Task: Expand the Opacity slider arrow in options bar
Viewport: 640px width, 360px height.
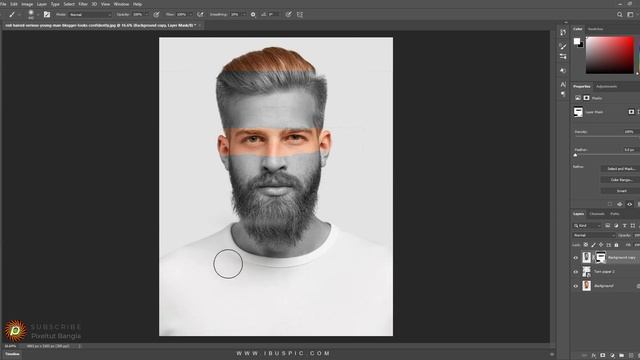Action: [x=147, y=14]
